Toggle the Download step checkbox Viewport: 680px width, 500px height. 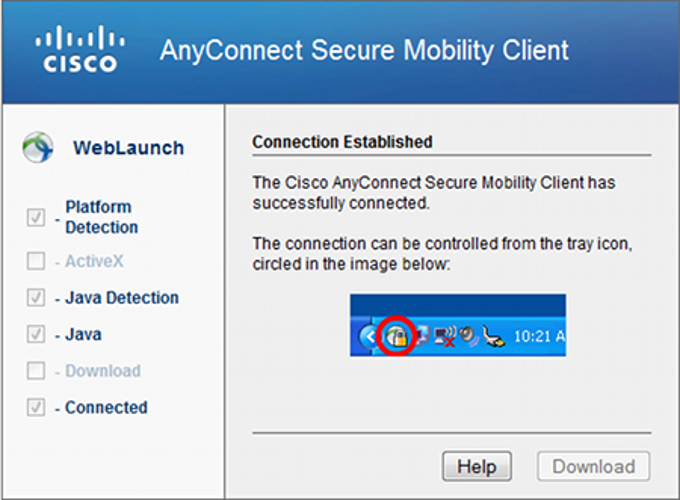click(36, 371)
